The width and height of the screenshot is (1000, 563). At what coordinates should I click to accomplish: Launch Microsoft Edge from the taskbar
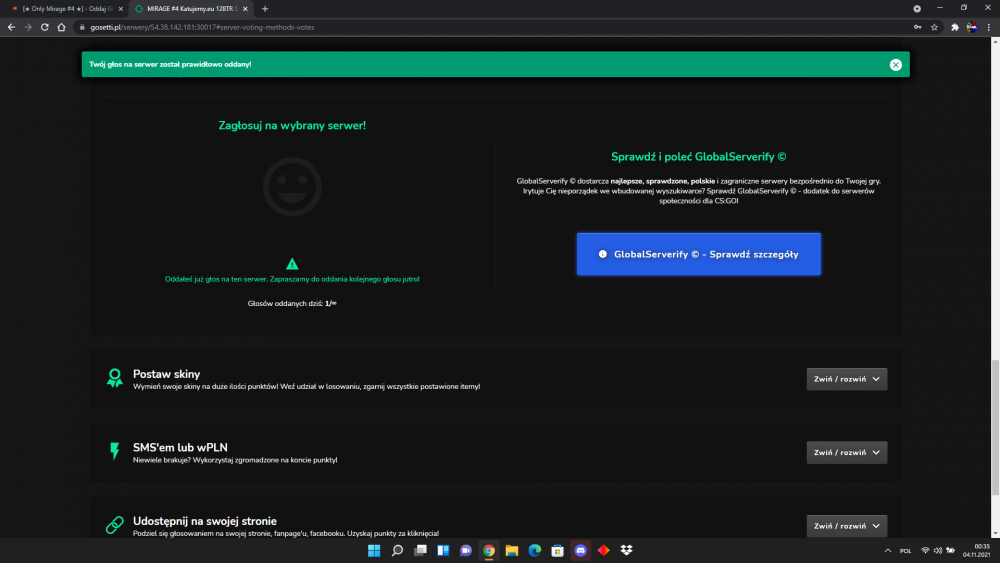pos(534,550)
